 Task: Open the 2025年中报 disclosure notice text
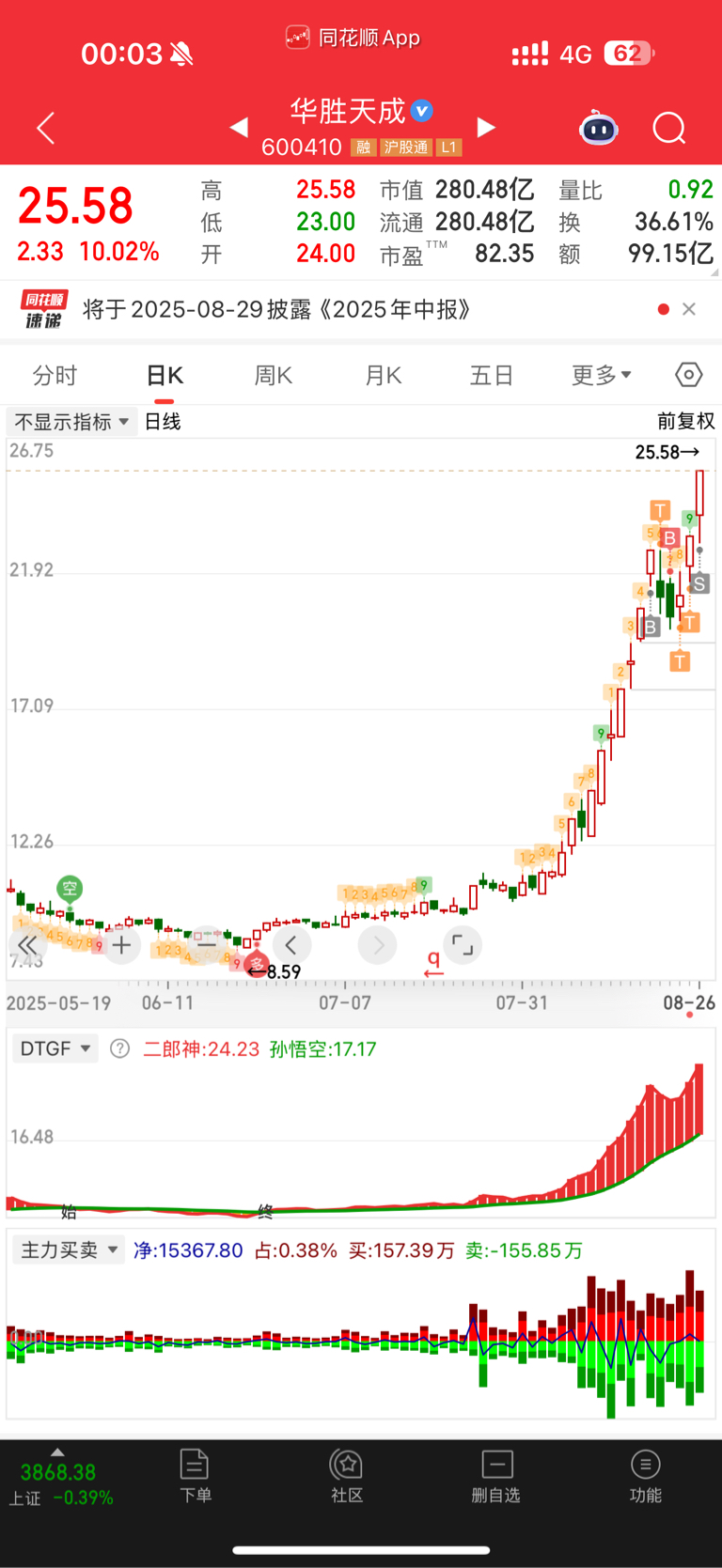pos(276,309)
